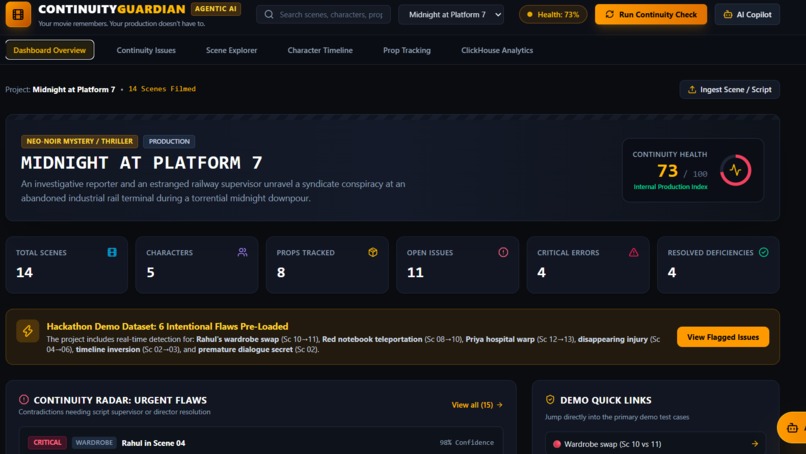This screenshot has height=454, width=806.
Task: Open the Character Timeline tab
Action: (320, 50)
